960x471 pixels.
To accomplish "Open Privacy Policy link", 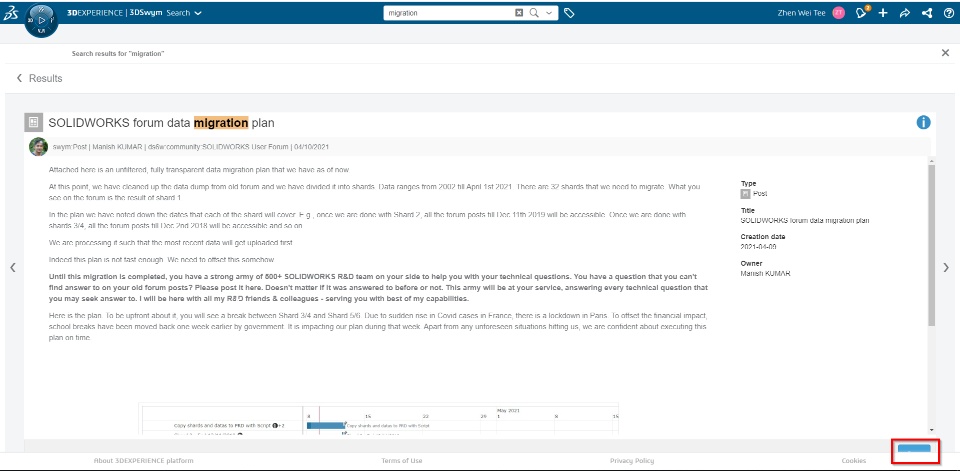I will point(632,461).
